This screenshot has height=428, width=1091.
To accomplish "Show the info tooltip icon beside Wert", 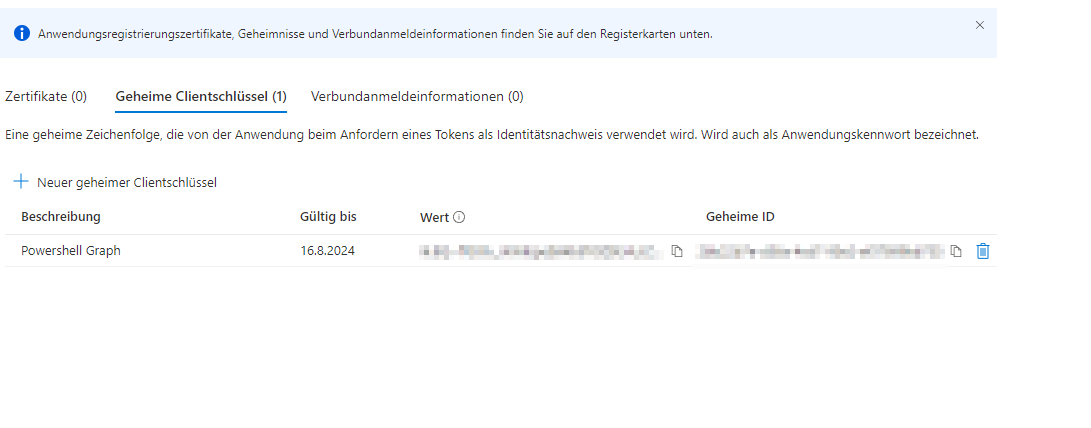I will (x=460, y=217).
